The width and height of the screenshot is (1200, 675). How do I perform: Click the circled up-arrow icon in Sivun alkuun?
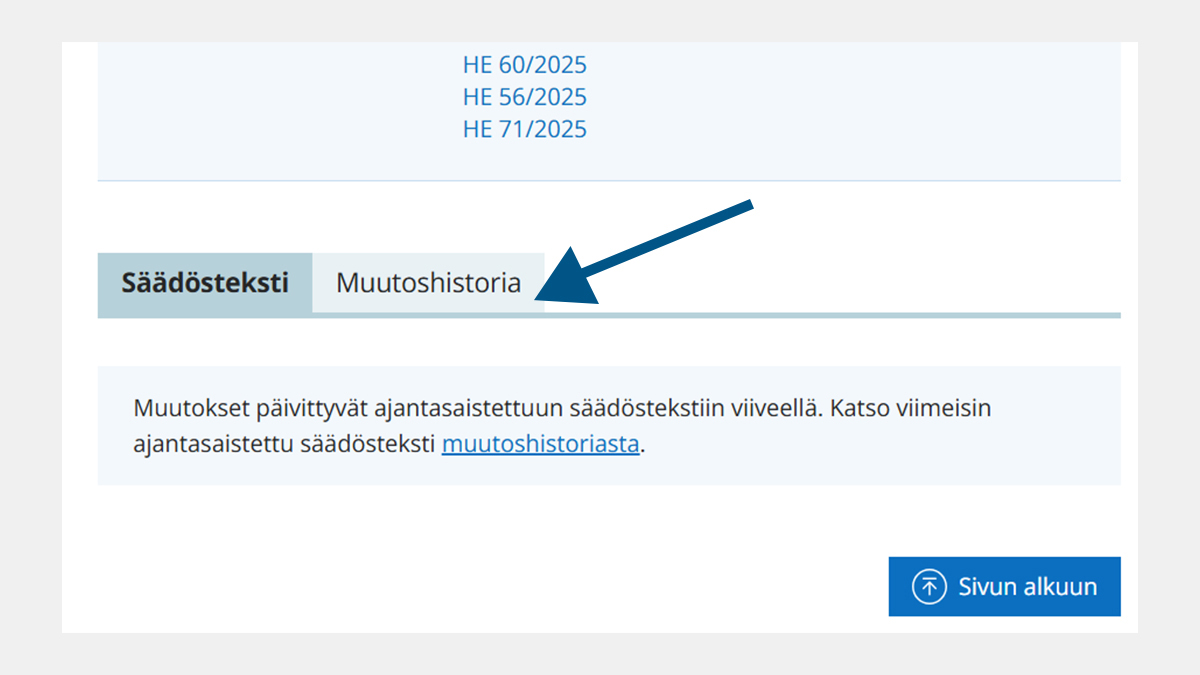pyautogui.click(x=928, y=586)
